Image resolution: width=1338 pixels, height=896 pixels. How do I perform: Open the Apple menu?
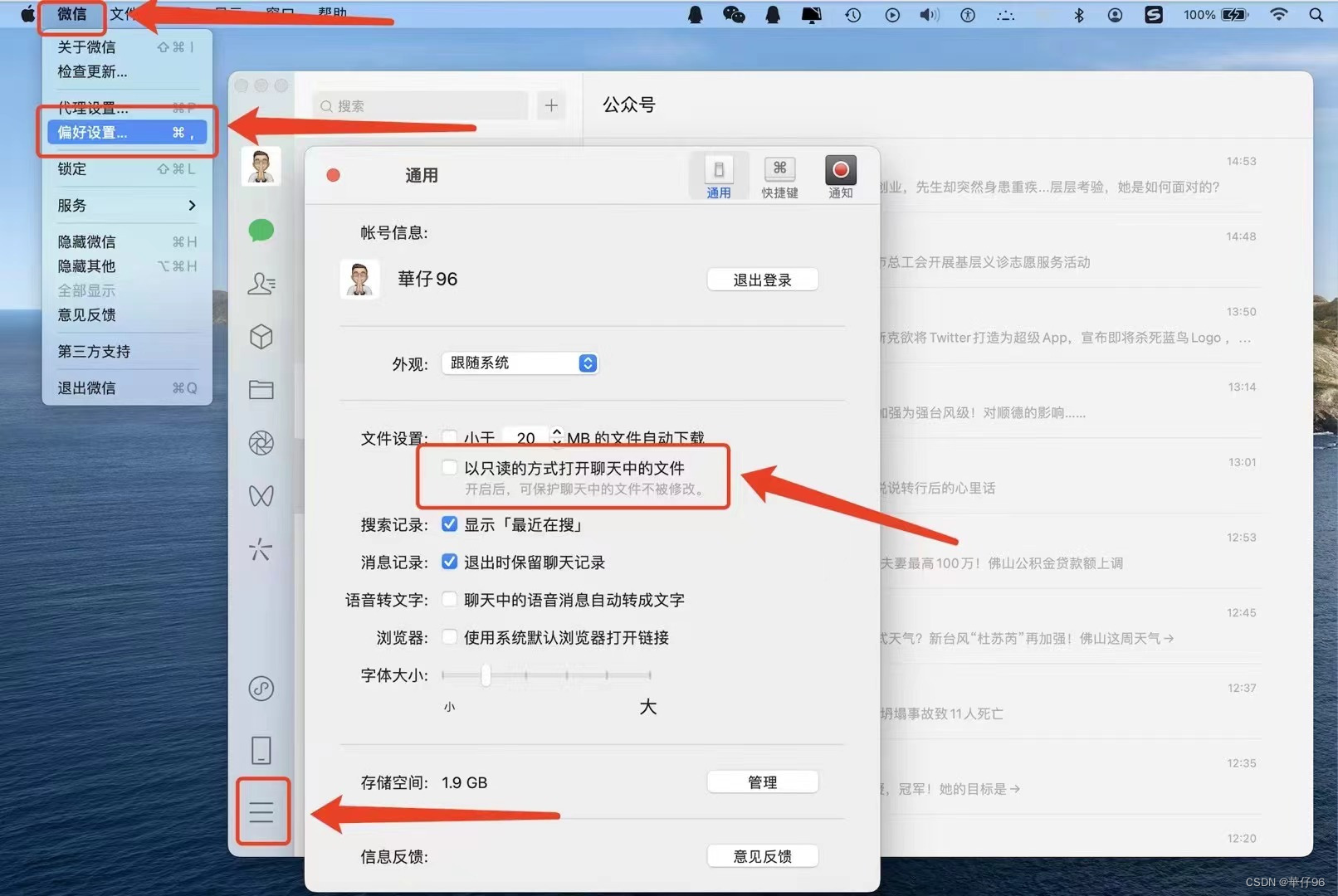pos(27,14)
